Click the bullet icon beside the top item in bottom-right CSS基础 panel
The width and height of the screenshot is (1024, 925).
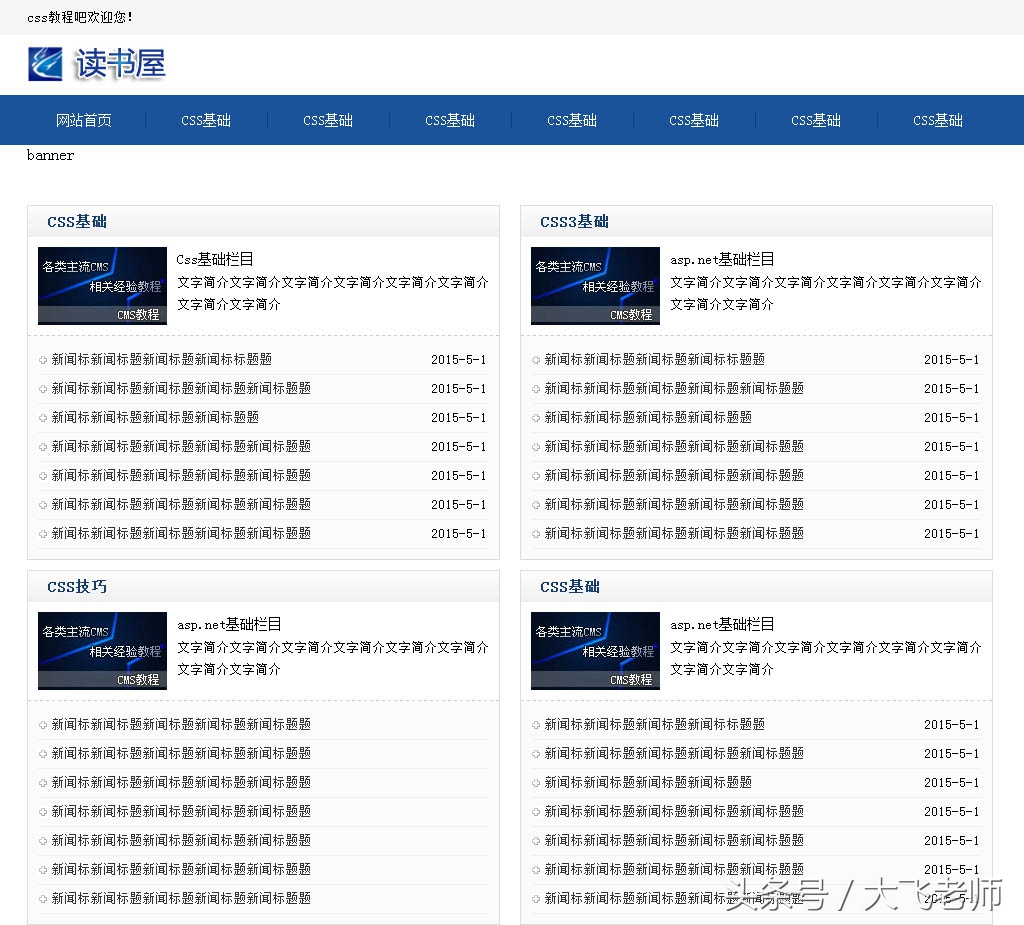536,724
